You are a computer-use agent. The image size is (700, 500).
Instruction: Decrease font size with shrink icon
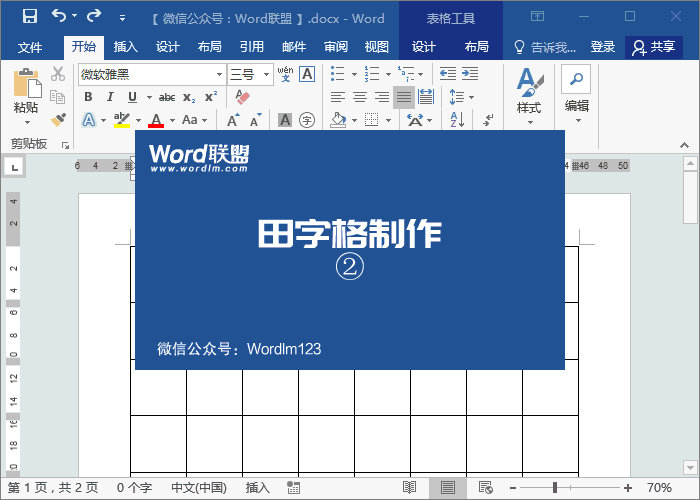(x=255, y=120)
